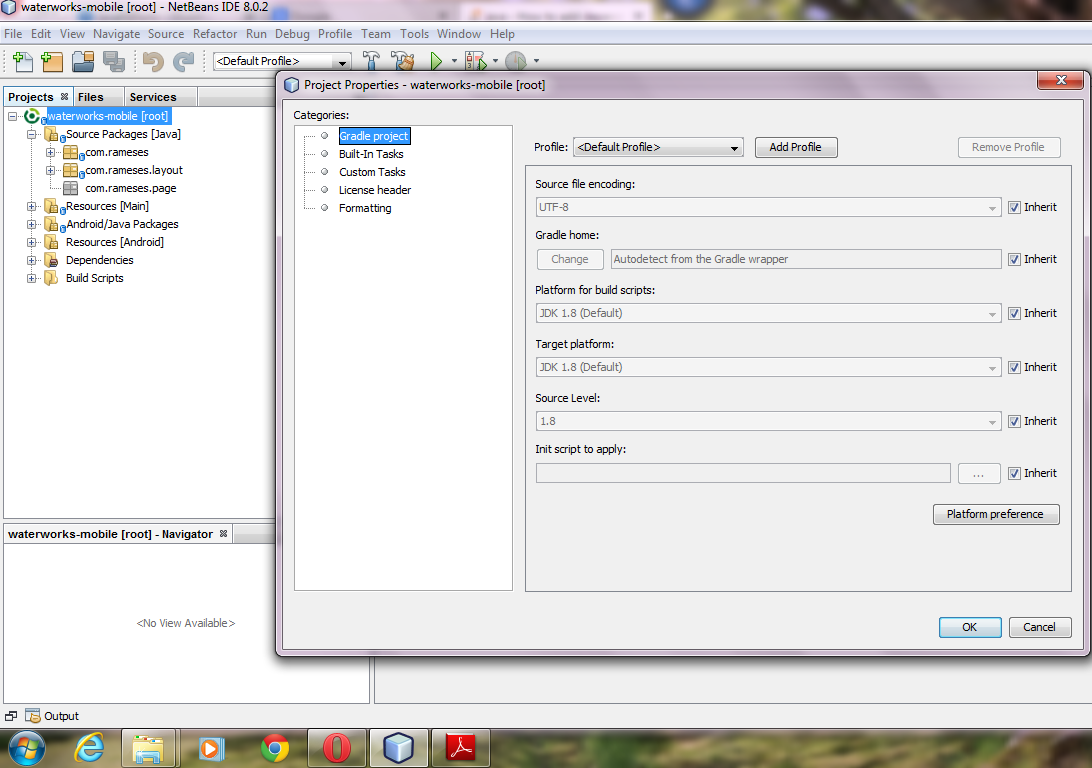Expand the Source Packages [Java] tree node

(x=32, y=134)
